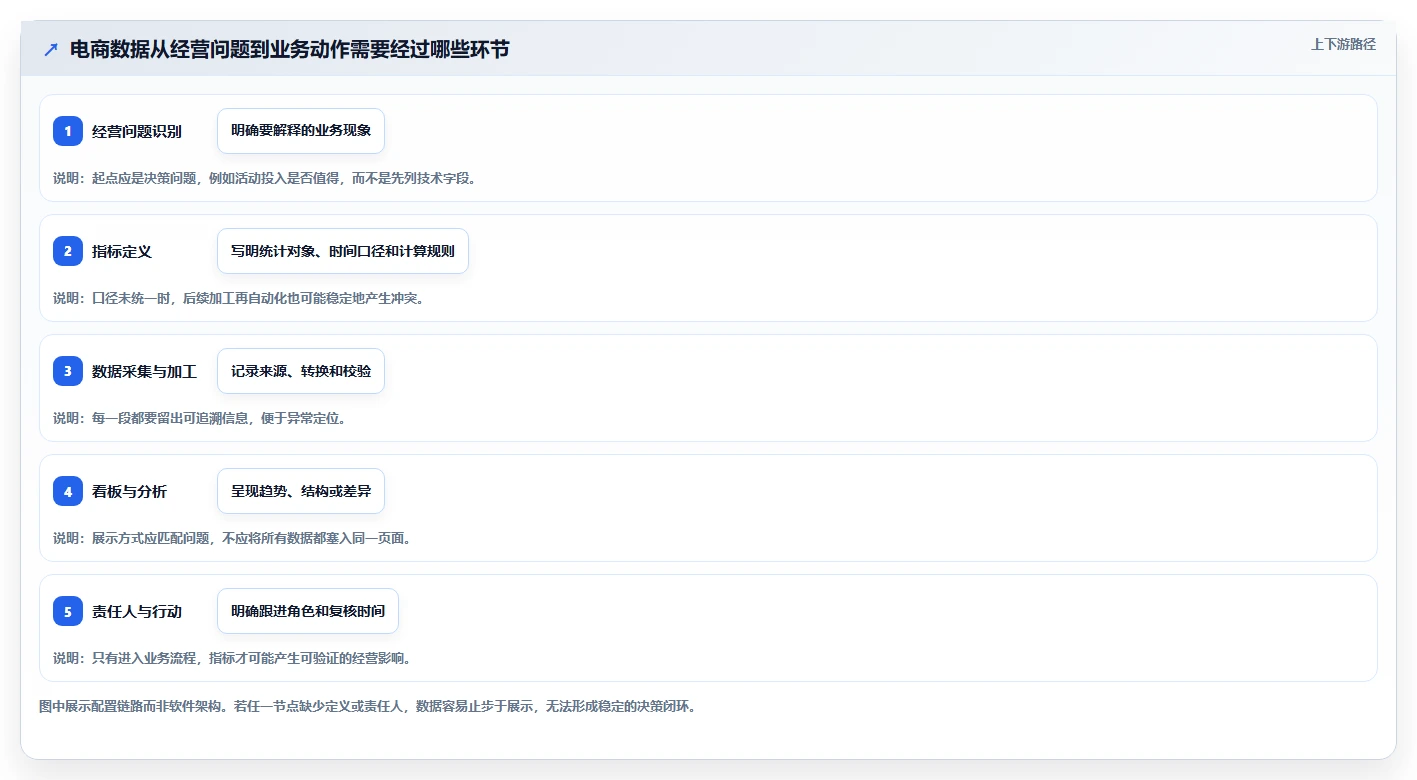Image resolution: width=1417 pixels, height=780 pixels.
Task: Click the title 电商数据从经营问题到业务动作需要经过哪些环节
Action: [x=290, y=49]
